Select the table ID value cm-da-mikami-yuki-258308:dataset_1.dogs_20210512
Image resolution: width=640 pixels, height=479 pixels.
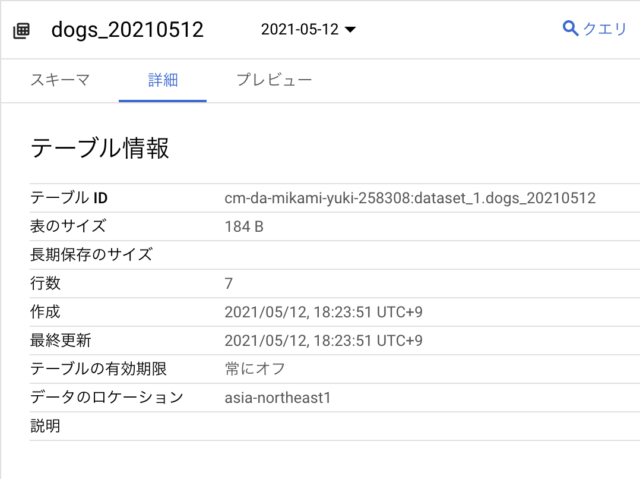coord(410,198)
